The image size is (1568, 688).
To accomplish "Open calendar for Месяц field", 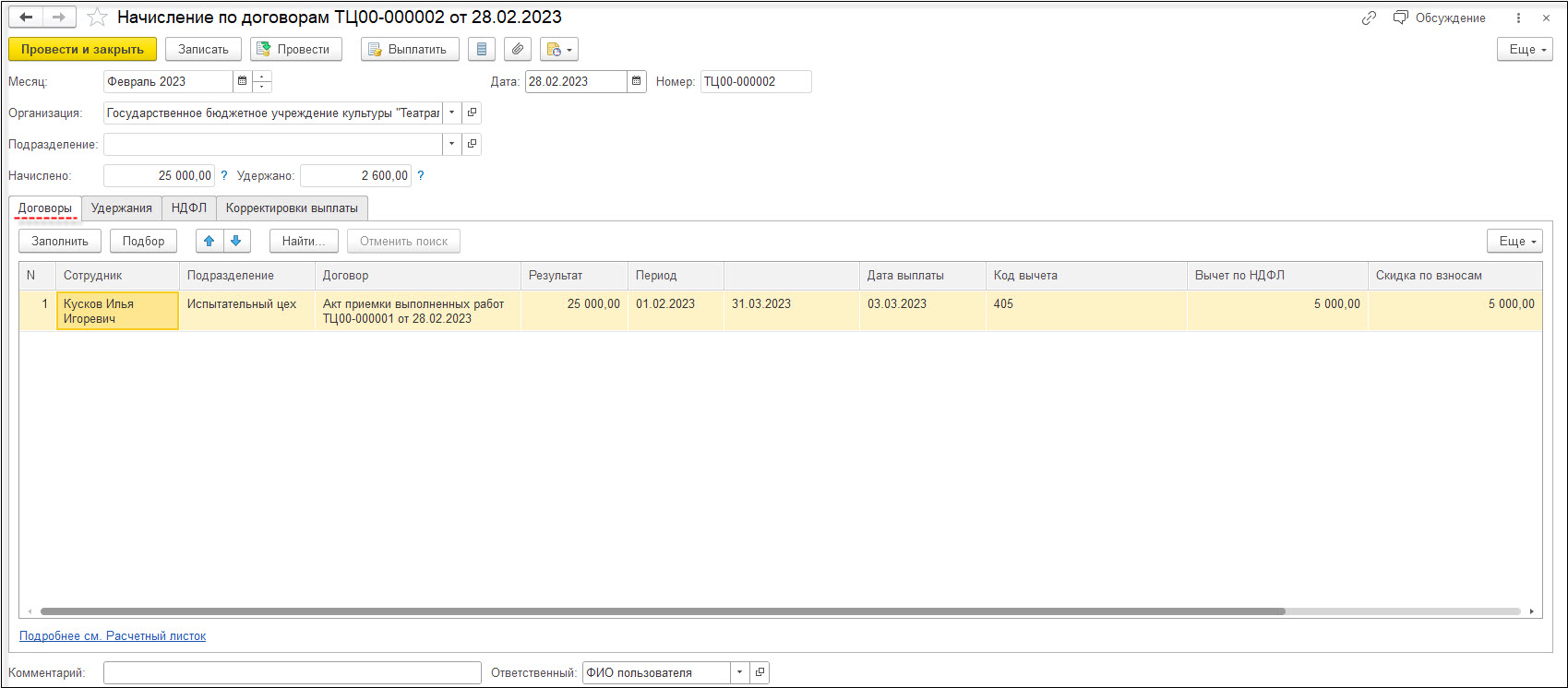I will pyautogui.click(x=242, y=81).
